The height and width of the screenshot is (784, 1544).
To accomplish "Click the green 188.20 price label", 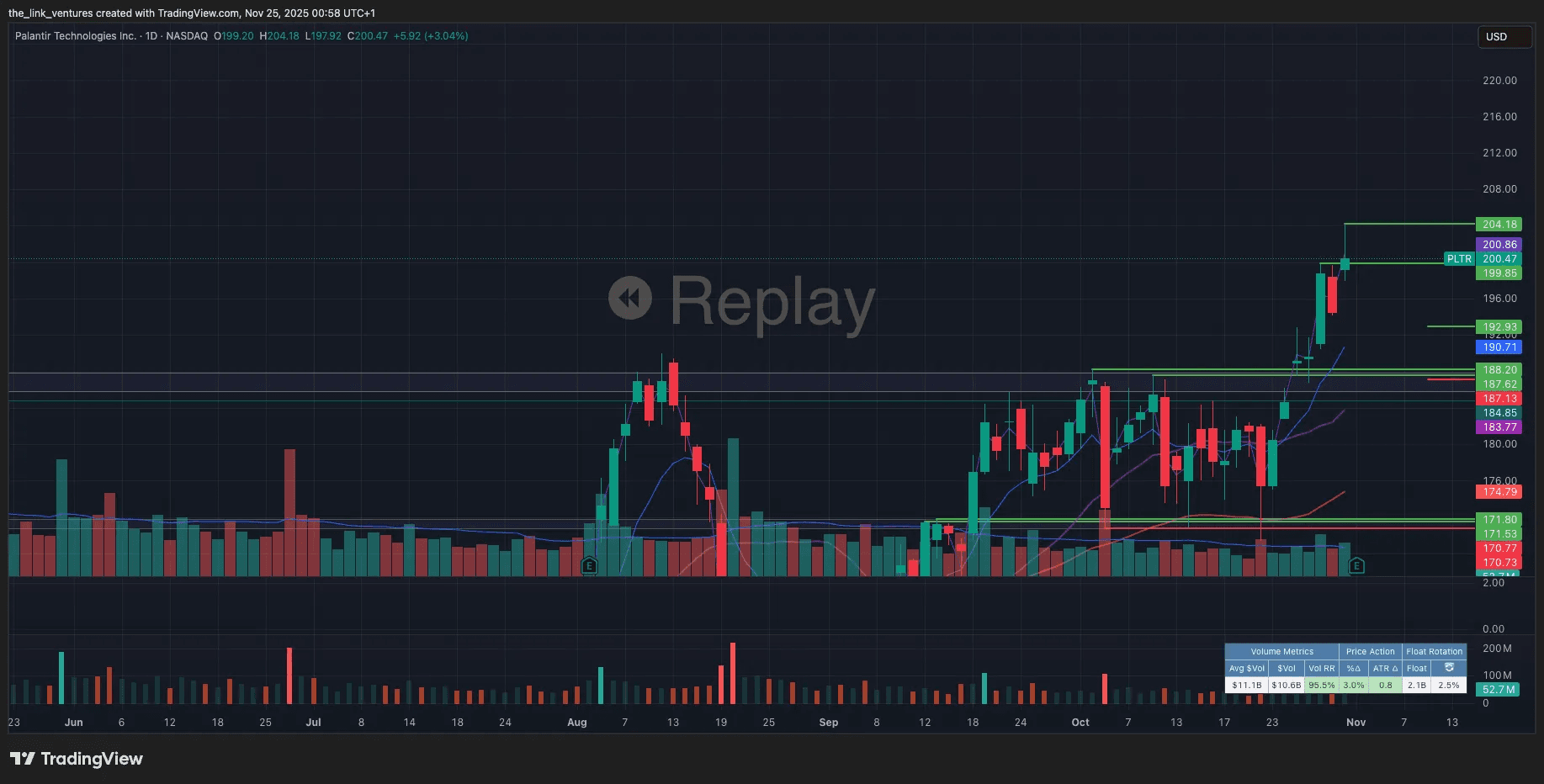I will tap(1499, 370).
